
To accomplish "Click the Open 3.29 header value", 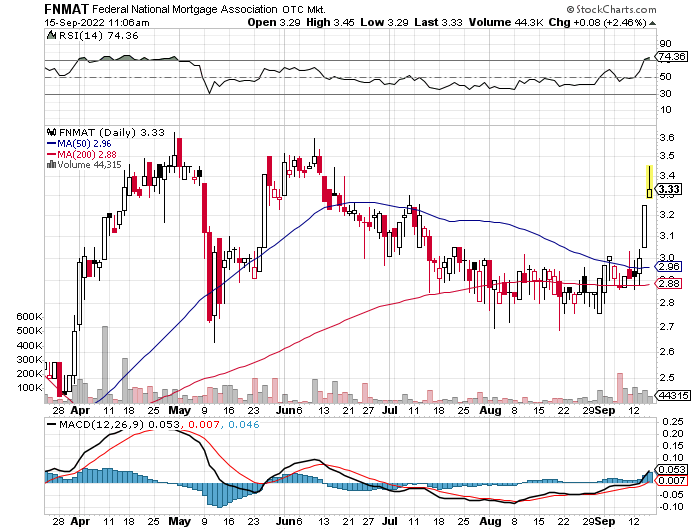I will point(274,22).
